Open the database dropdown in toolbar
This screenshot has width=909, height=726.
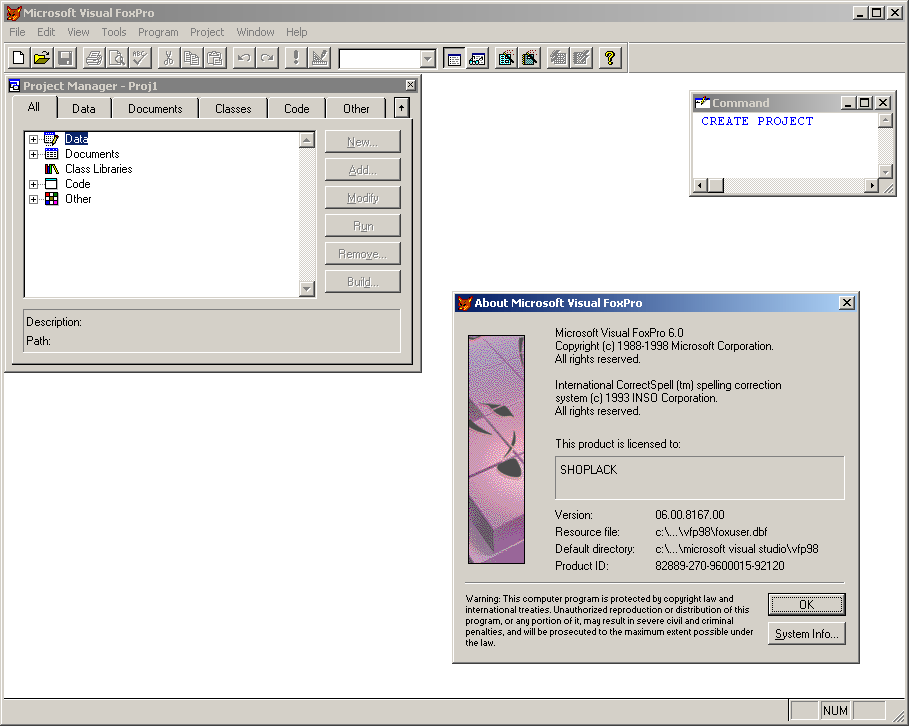coord(428,59)
